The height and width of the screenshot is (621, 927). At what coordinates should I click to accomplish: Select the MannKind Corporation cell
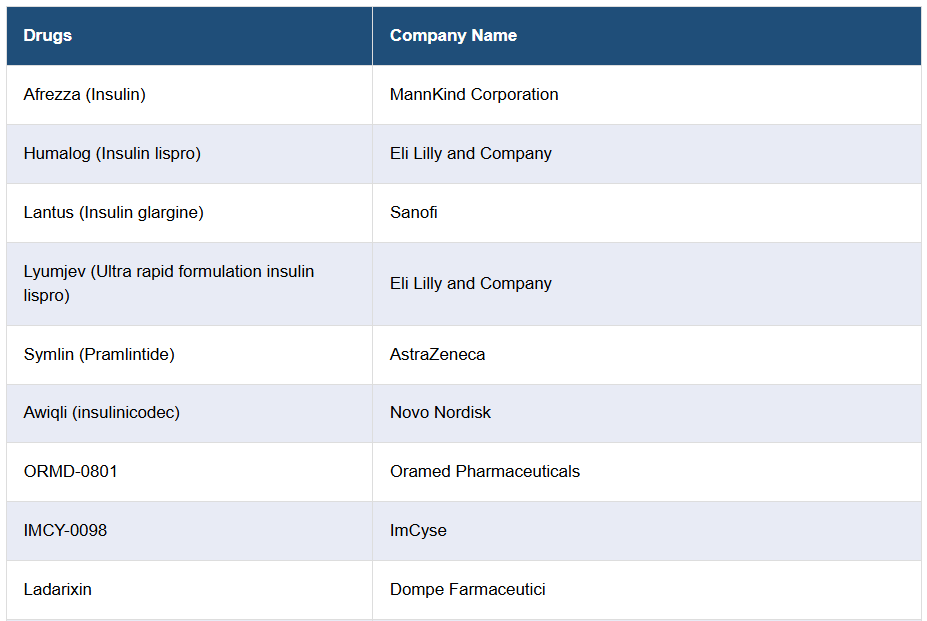pyautogui.click(x=474, y=95)
